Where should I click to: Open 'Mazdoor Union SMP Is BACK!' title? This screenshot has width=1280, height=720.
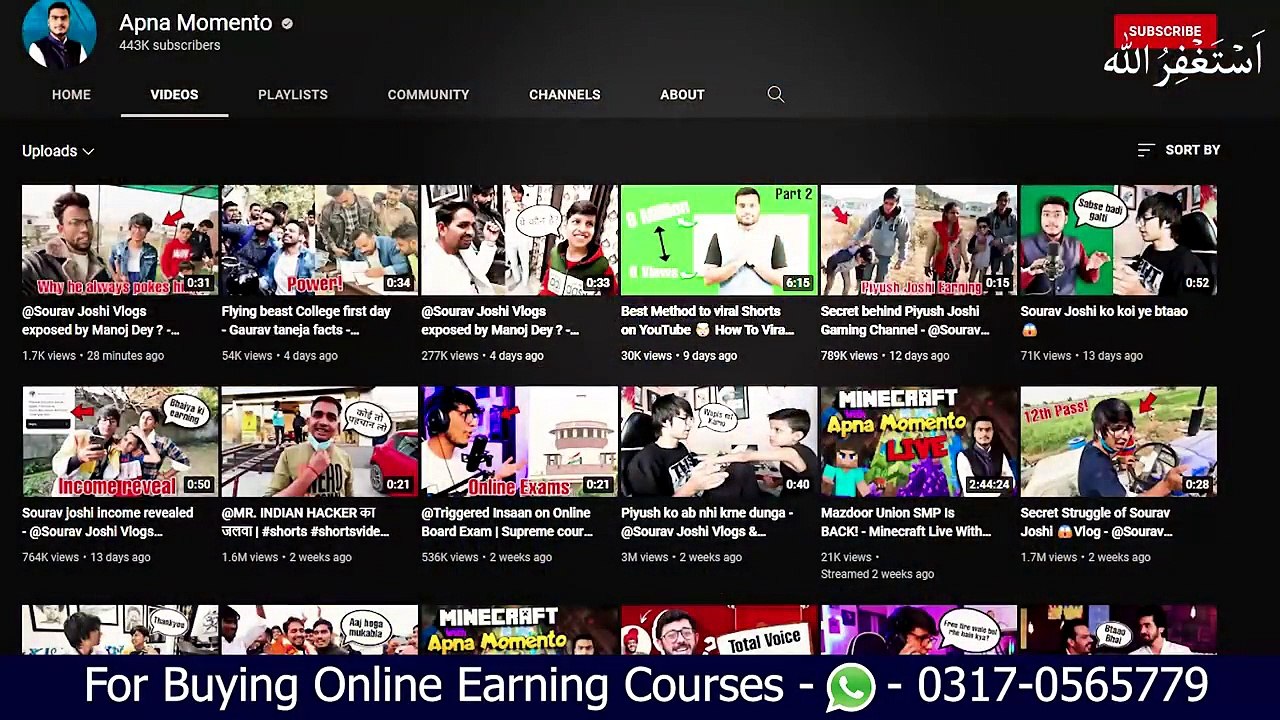tap(906, 522)
